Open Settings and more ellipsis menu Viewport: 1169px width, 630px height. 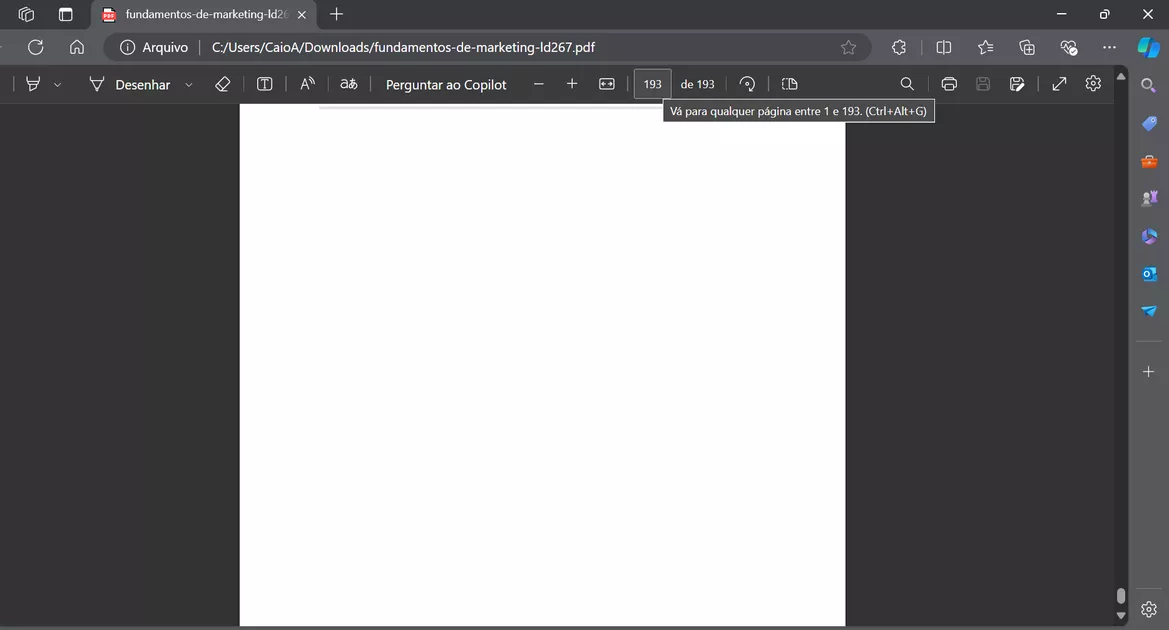click(x=1109, y=47)
